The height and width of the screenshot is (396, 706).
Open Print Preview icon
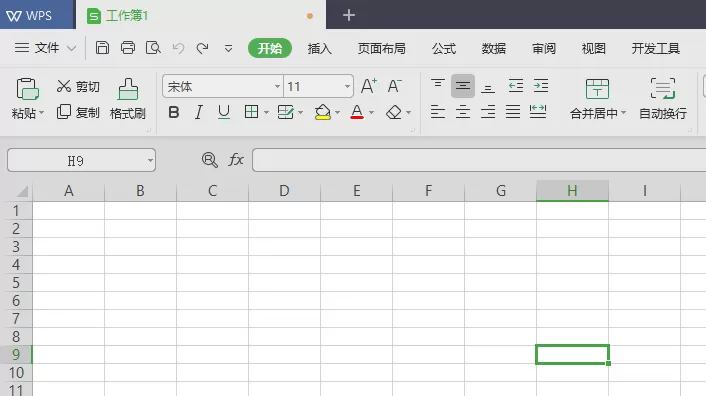[x=153, y=48]
